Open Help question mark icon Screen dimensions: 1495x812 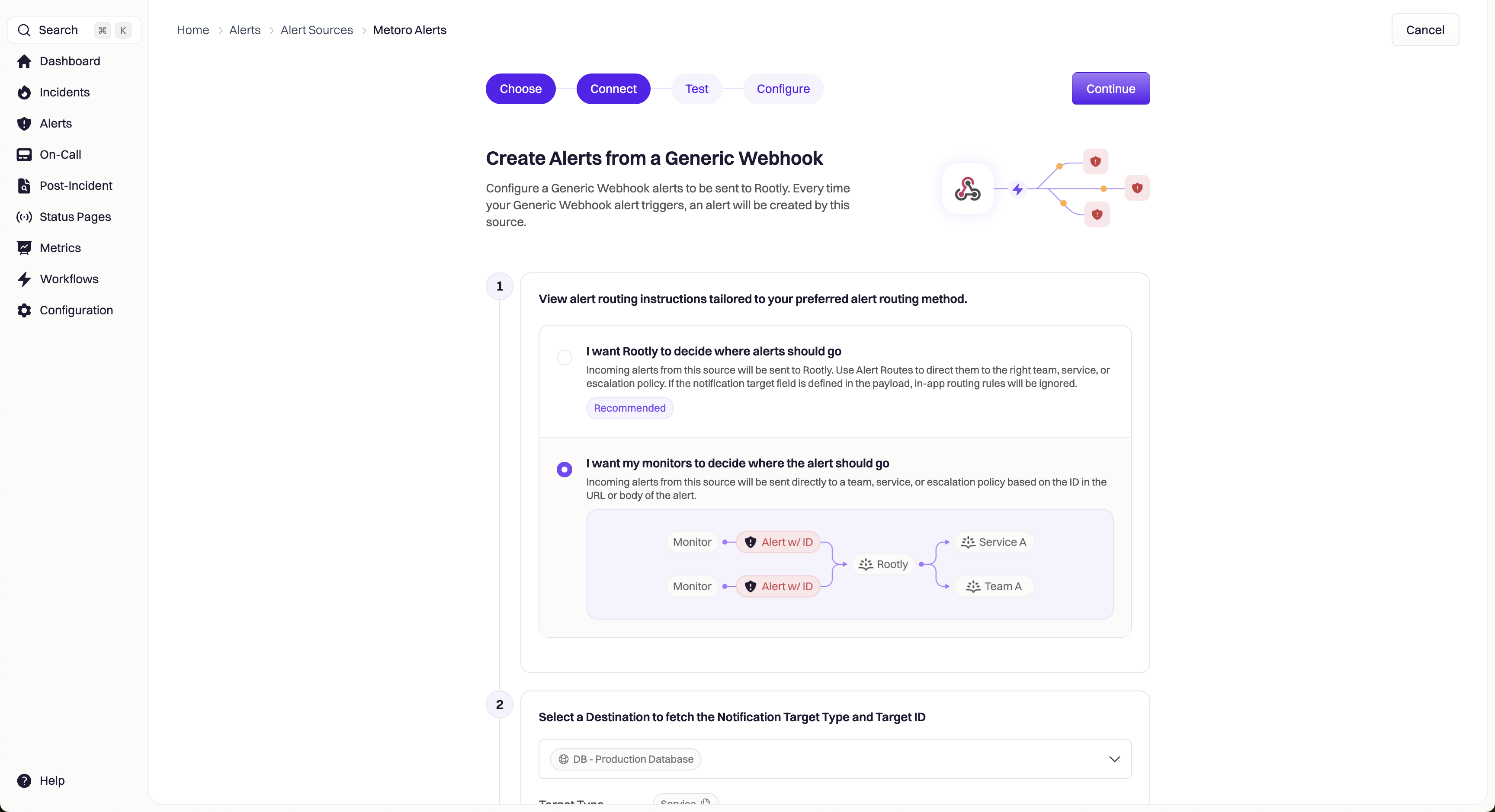[x=24, y=781]
